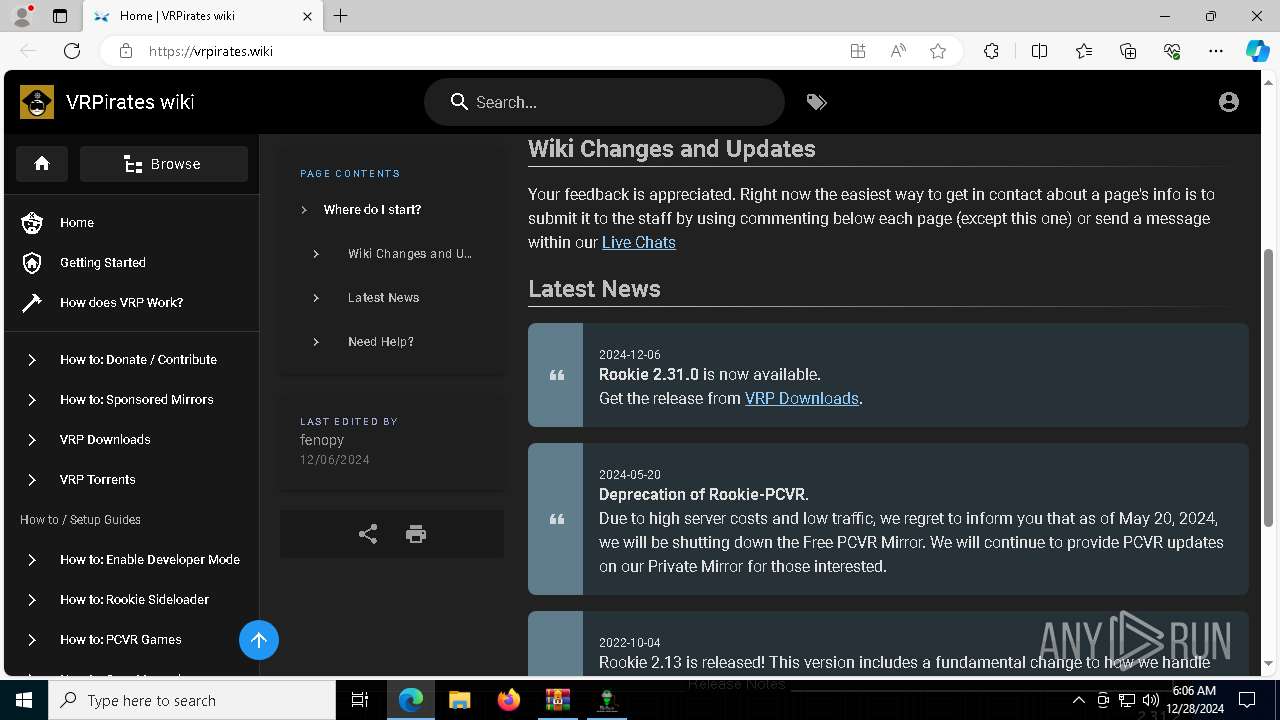Viewport: 1280px width, 720px height.
Task: Open Task View on taskbar
Action: pos(360,700)
